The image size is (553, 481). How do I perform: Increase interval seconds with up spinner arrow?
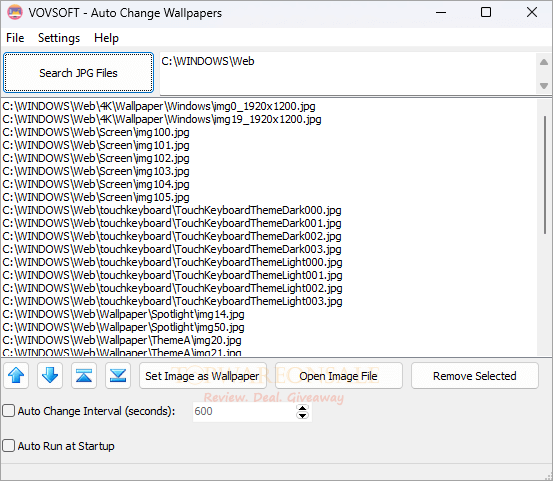[302, 408]
